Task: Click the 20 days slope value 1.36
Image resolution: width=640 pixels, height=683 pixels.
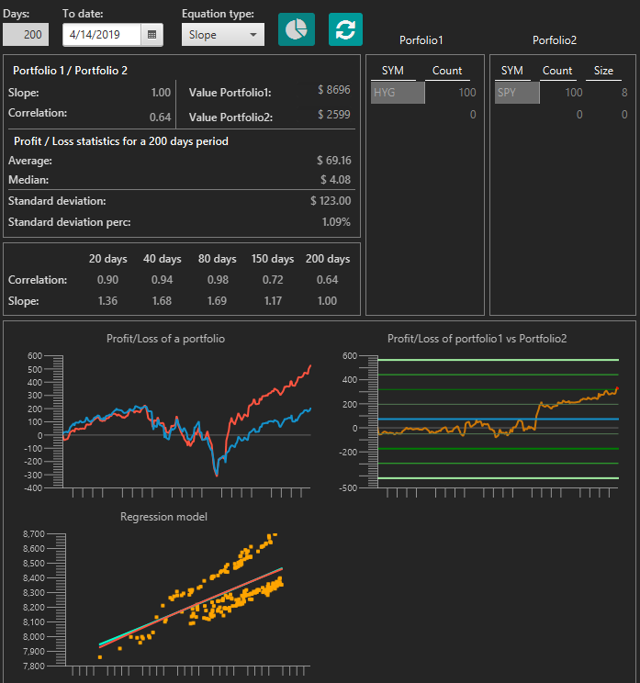Action: coord(108,301)
